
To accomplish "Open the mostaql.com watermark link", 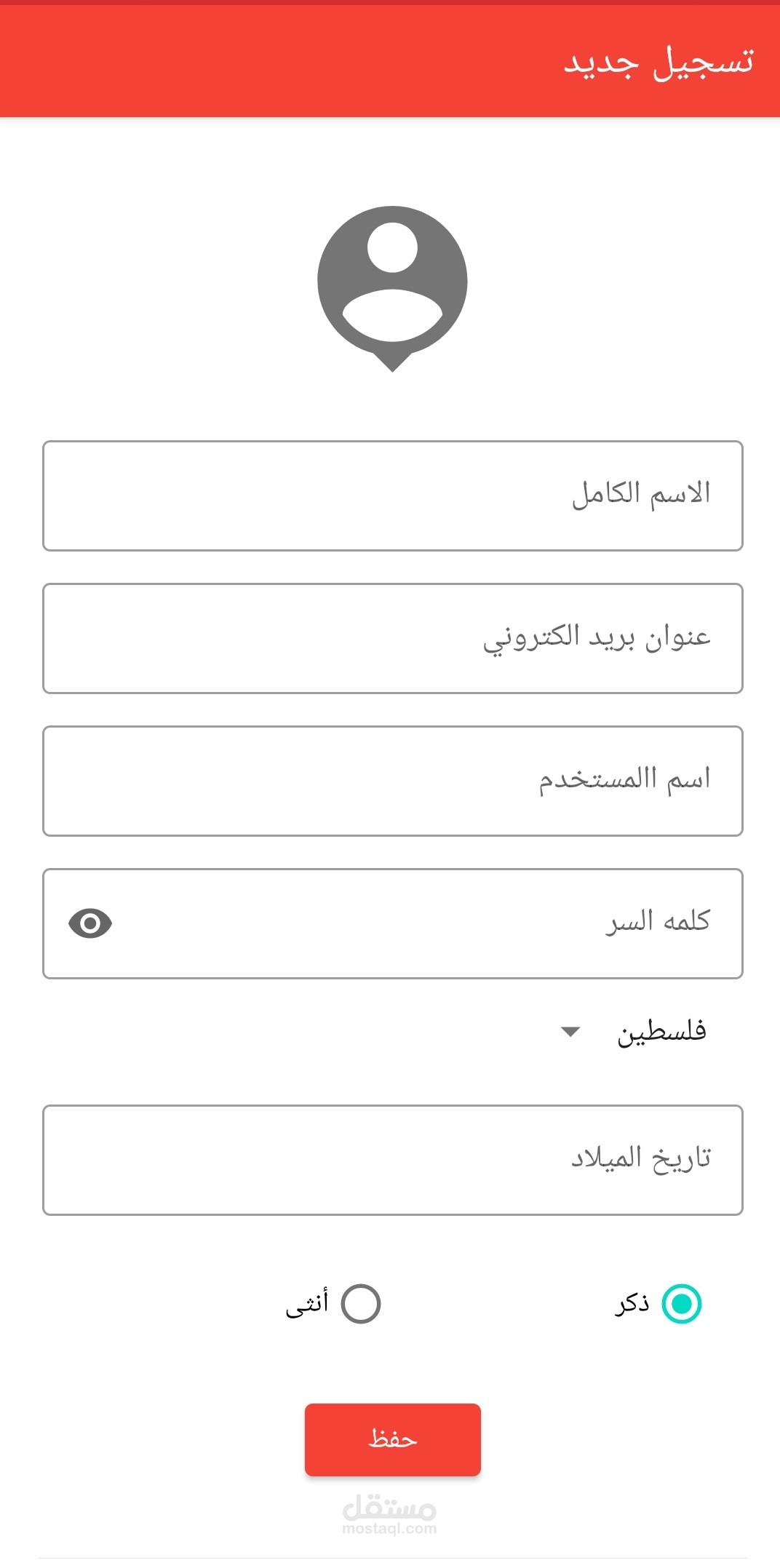I will pos(389,1529).
